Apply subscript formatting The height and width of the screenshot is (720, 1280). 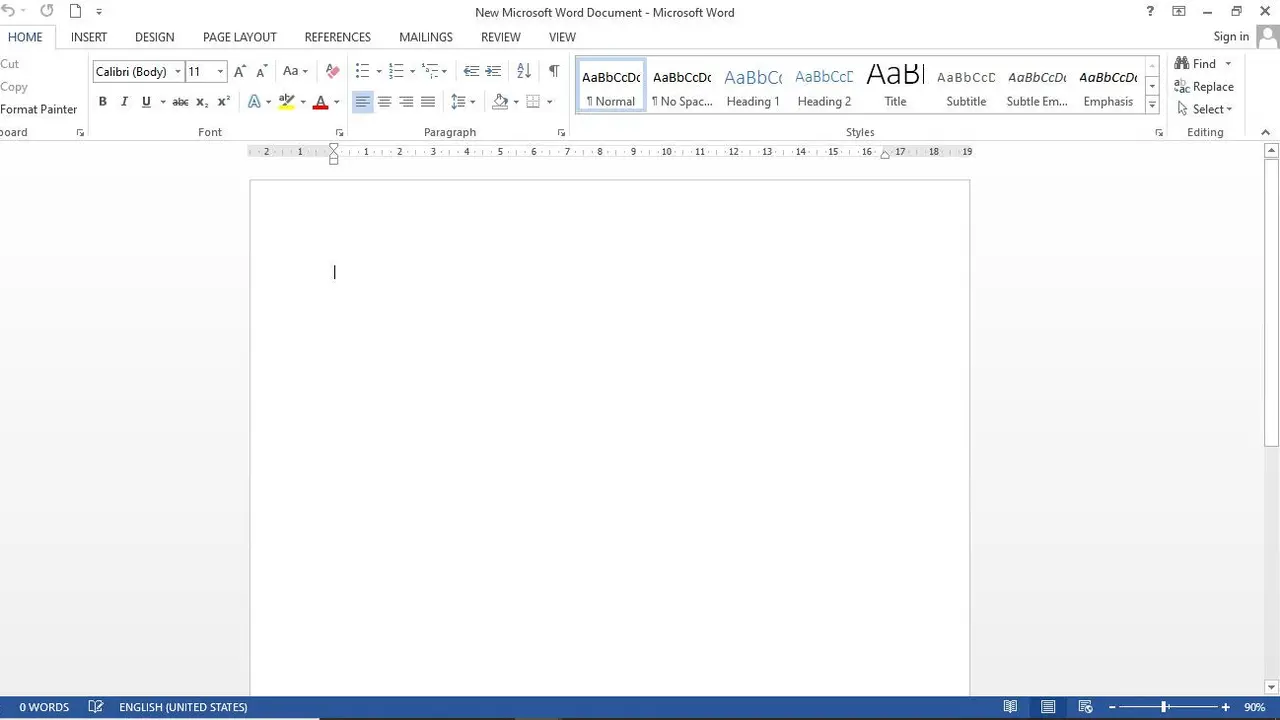coord(201,101)
